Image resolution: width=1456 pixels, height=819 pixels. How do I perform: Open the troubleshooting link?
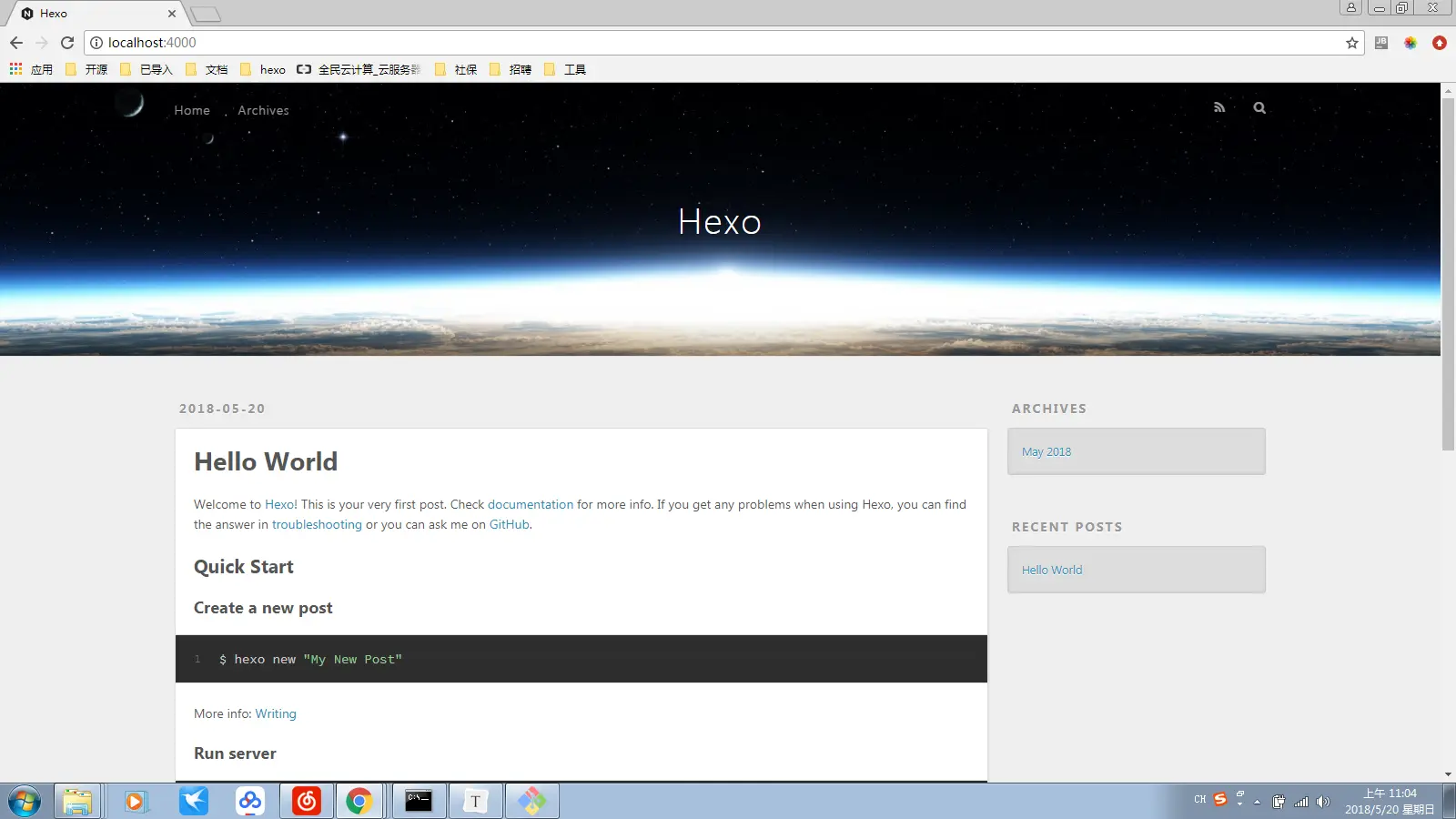[x=317, y=524]
